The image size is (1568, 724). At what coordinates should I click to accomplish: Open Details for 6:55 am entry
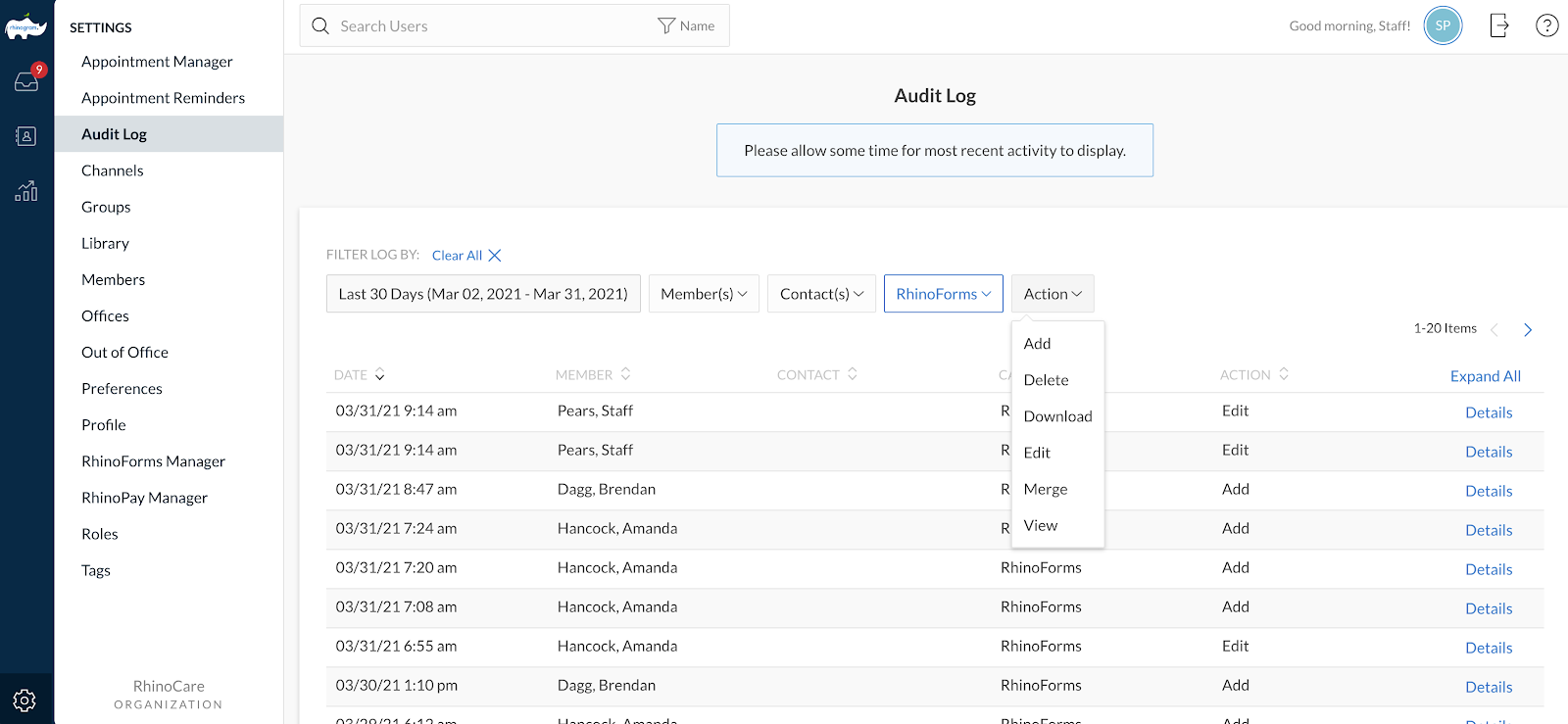pyautogui.click(x=1489, y=648)
